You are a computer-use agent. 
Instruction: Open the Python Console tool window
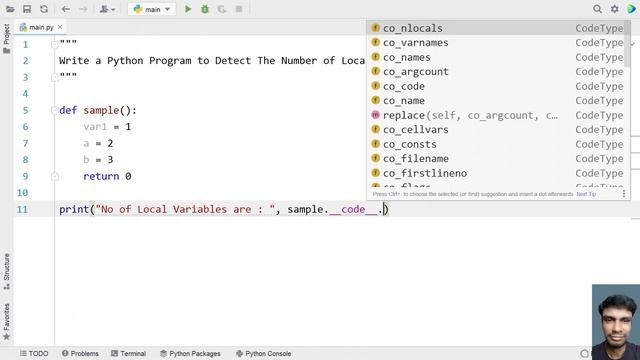[263, 353]
